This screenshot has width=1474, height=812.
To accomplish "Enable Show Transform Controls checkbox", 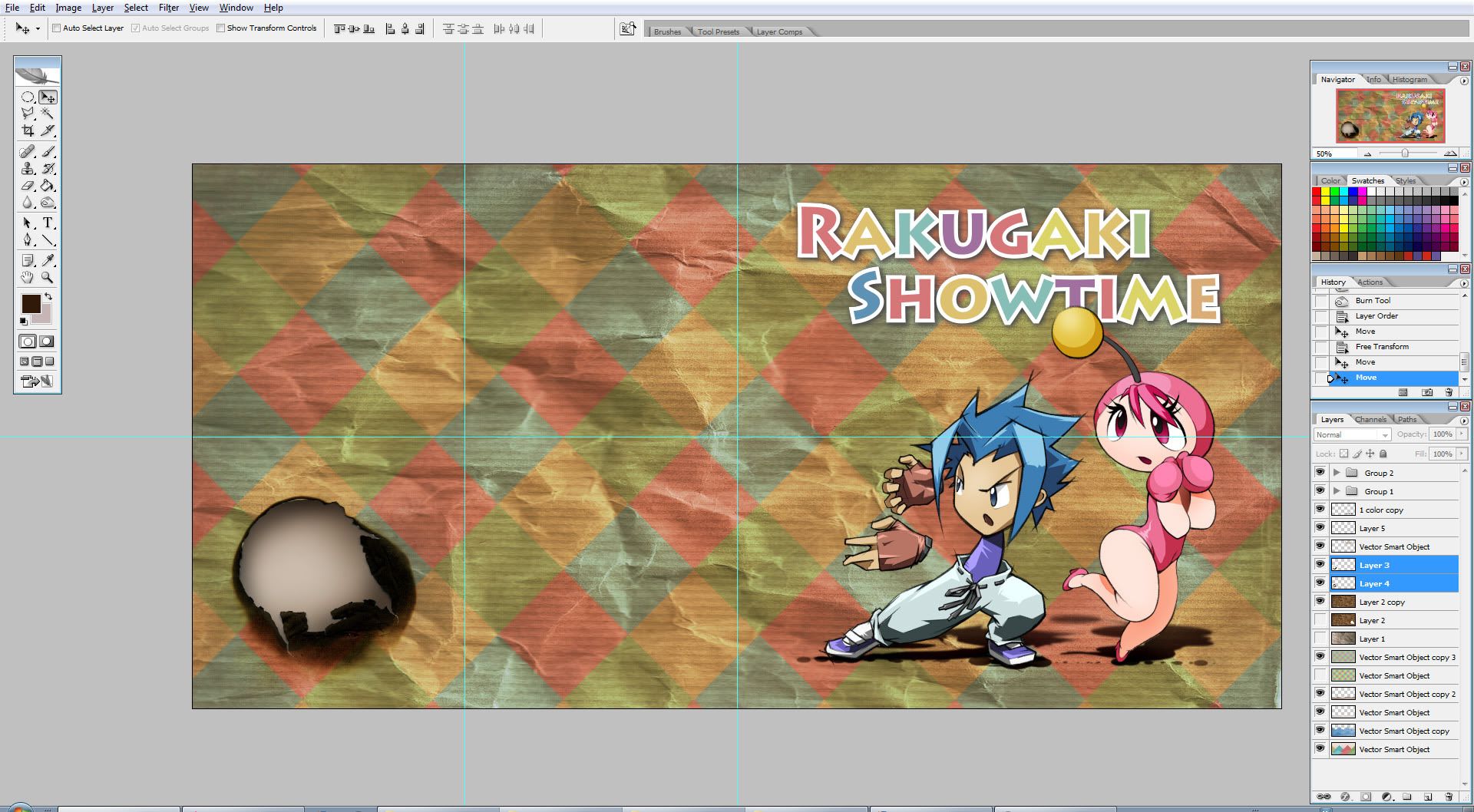I will (221, 28).
